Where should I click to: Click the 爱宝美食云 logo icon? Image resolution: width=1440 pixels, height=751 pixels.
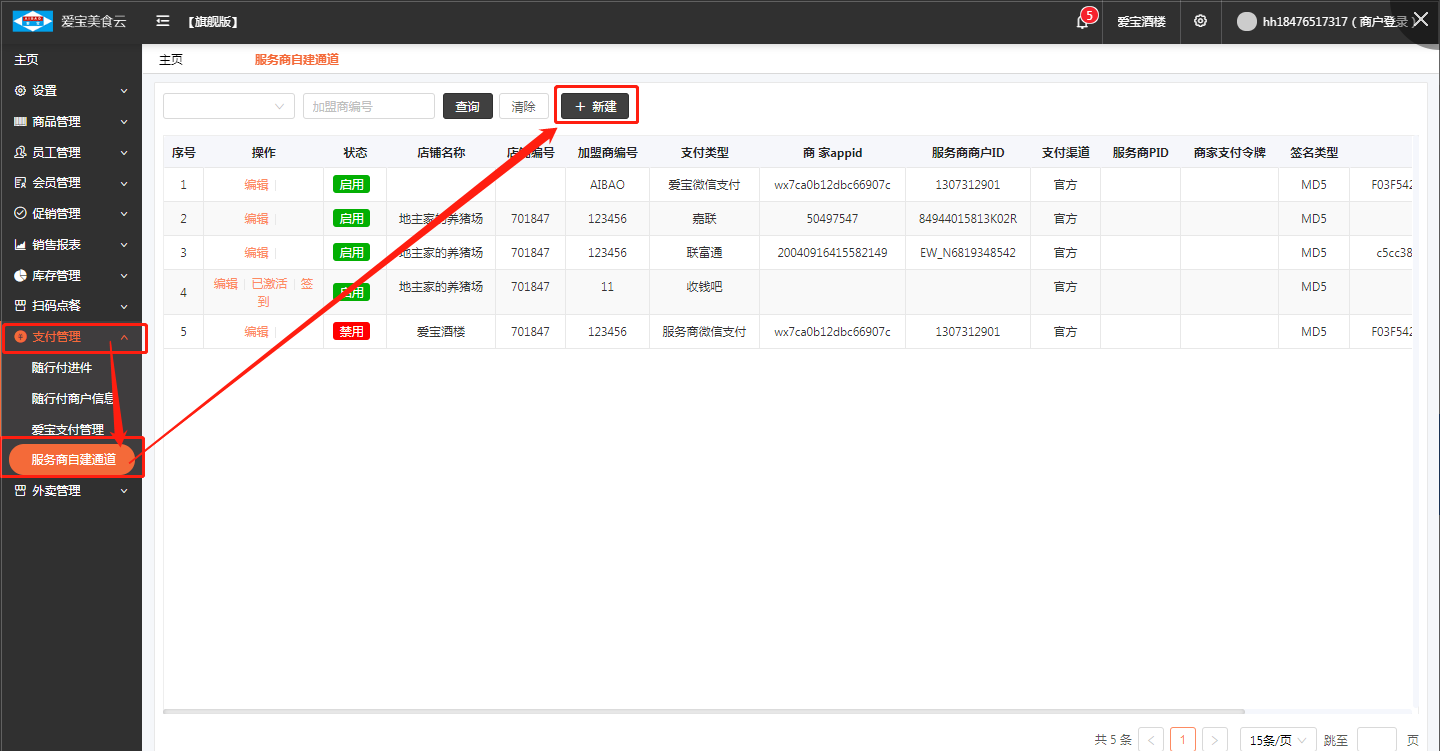pyautogui.click(x=32, y=21)
